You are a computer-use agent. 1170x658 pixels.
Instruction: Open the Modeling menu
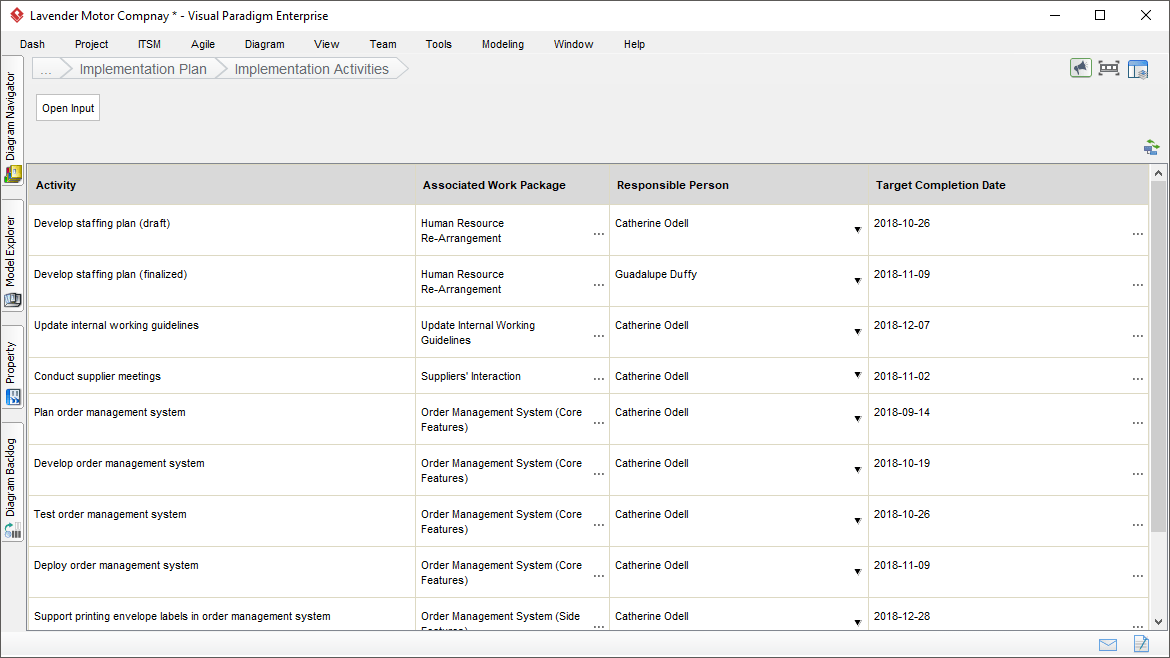click(502, 44)
